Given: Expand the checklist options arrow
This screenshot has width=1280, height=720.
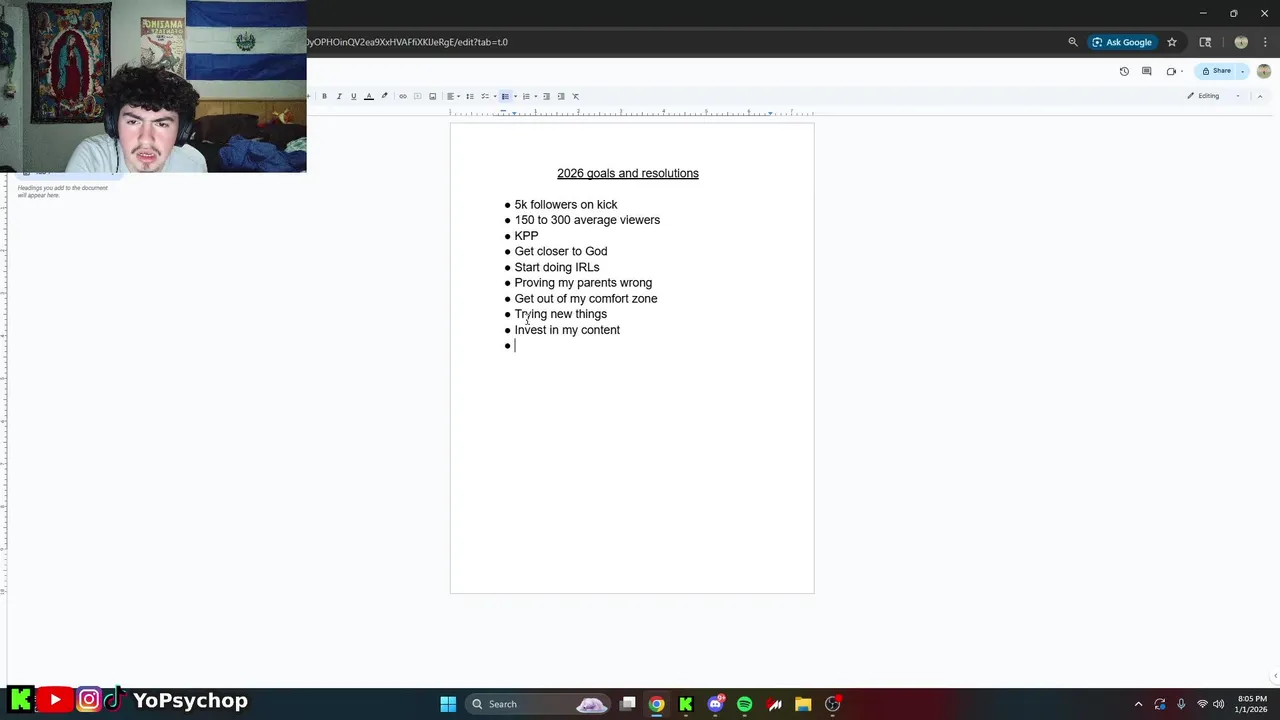Looking at the screenshot, I should pos(495,96).
